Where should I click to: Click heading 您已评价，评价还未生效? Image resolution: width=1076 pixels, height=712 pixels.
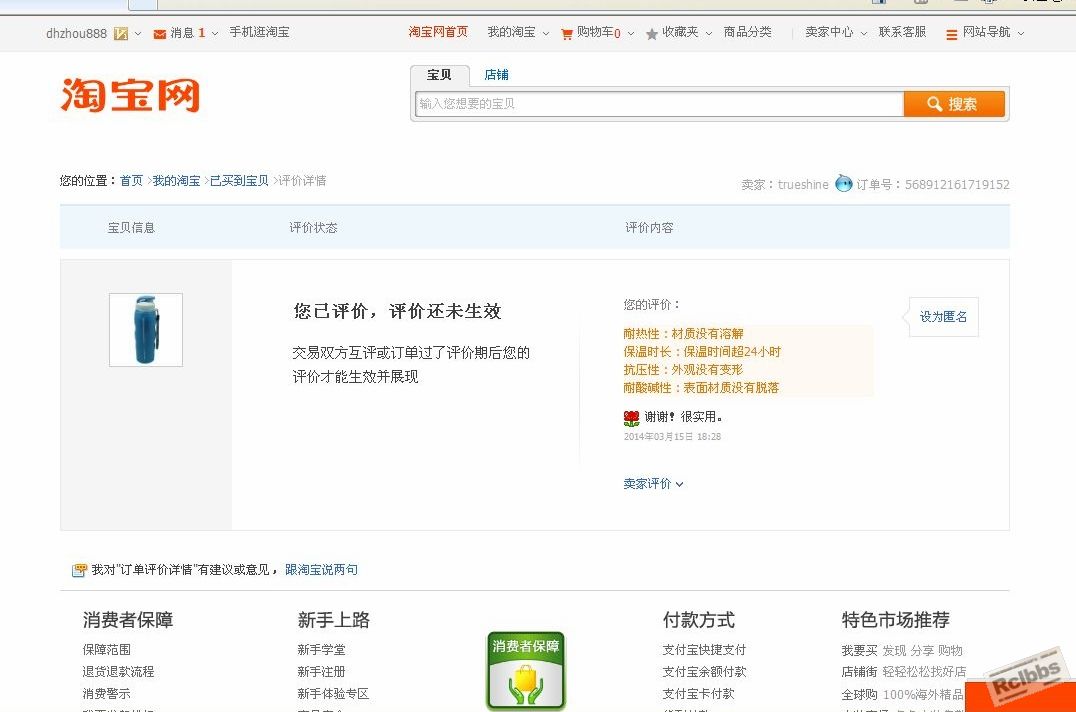pos(397,311)
